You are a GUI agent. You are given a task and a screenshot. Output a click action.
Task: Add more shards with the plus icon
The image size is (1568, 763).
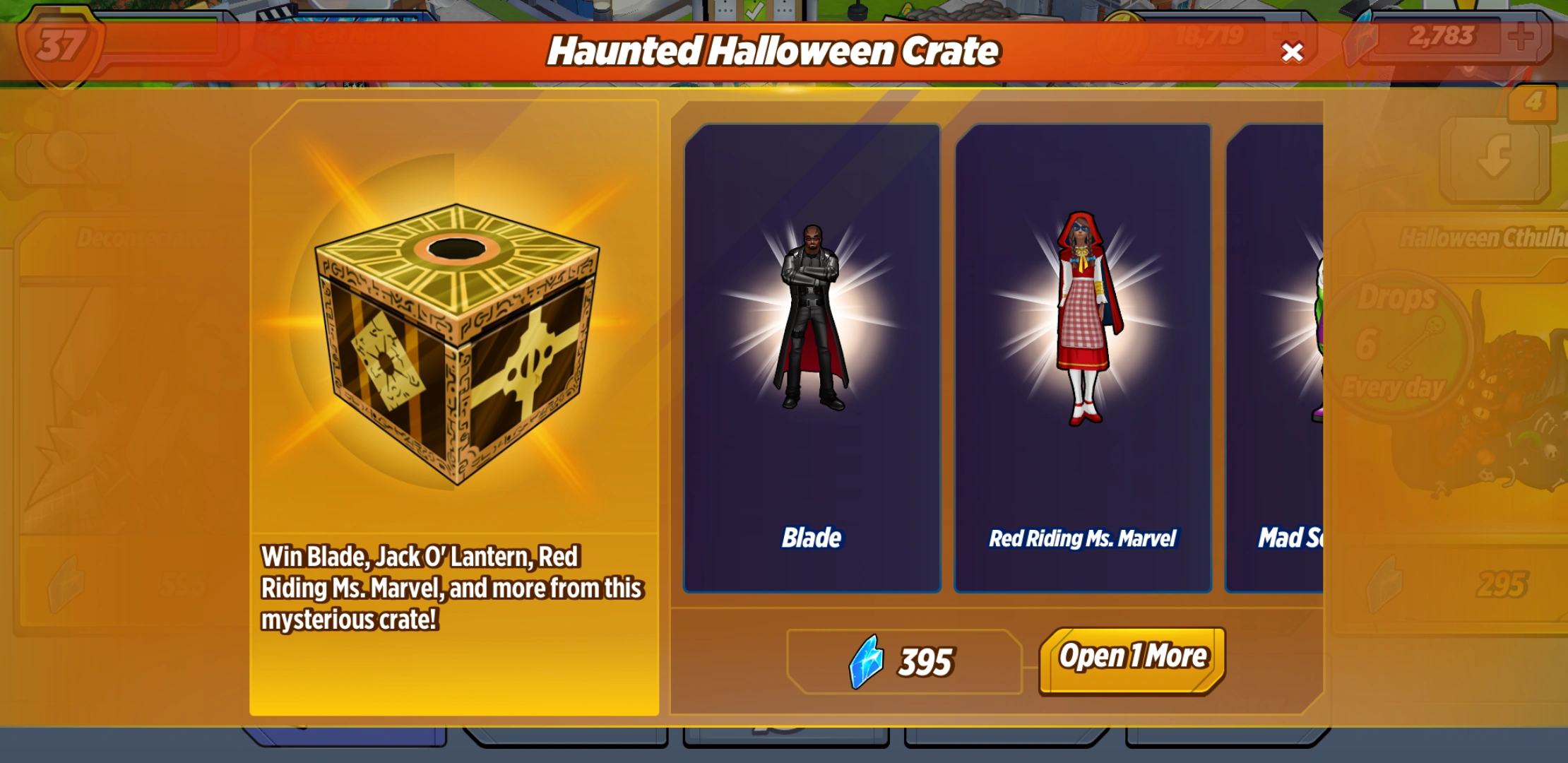(x=1523, y=36)
